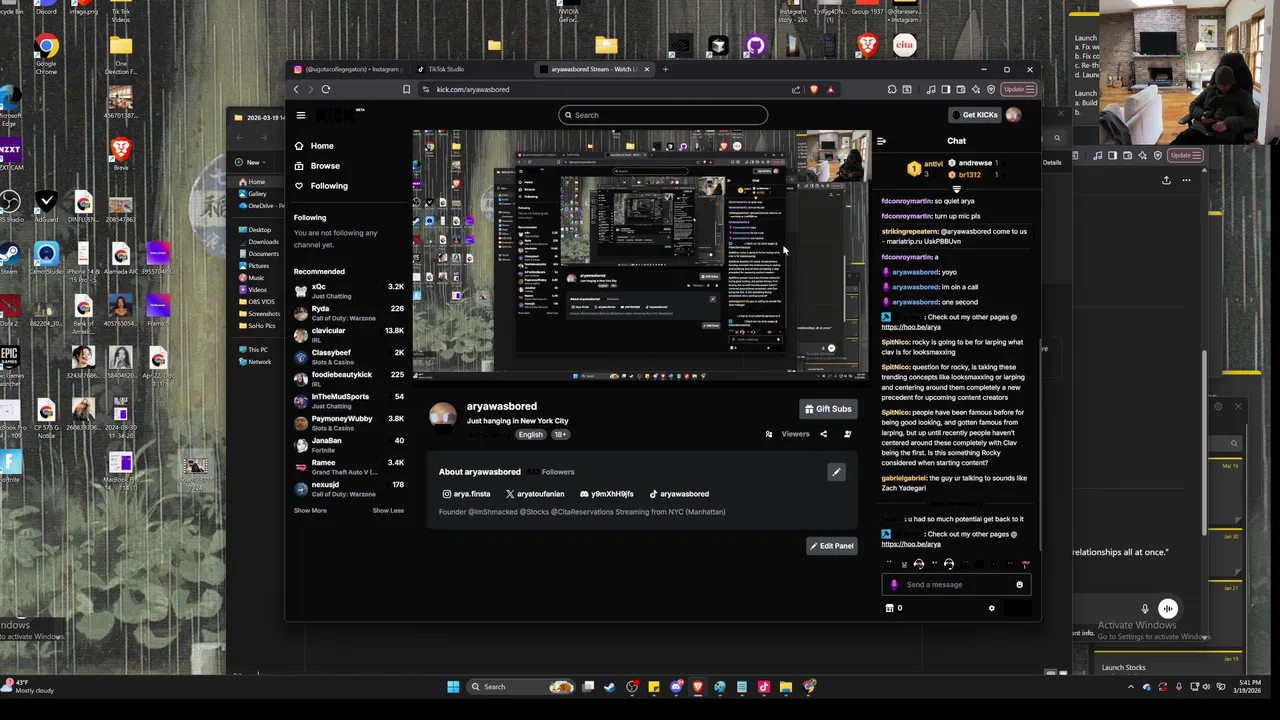Close the aryawasbored Stream tab
The image size is (1280, 720).
click(x=646, y=69)
